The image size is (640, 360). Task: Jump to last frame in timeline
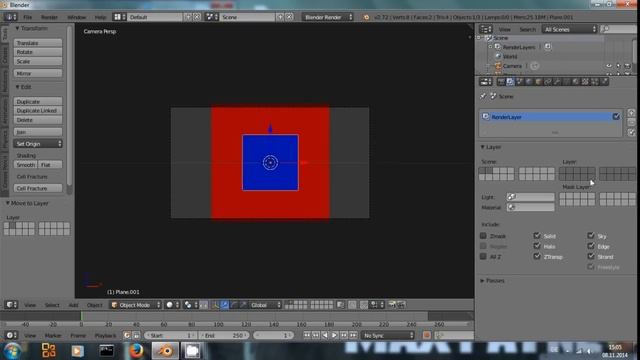click(x=353, y=335)
